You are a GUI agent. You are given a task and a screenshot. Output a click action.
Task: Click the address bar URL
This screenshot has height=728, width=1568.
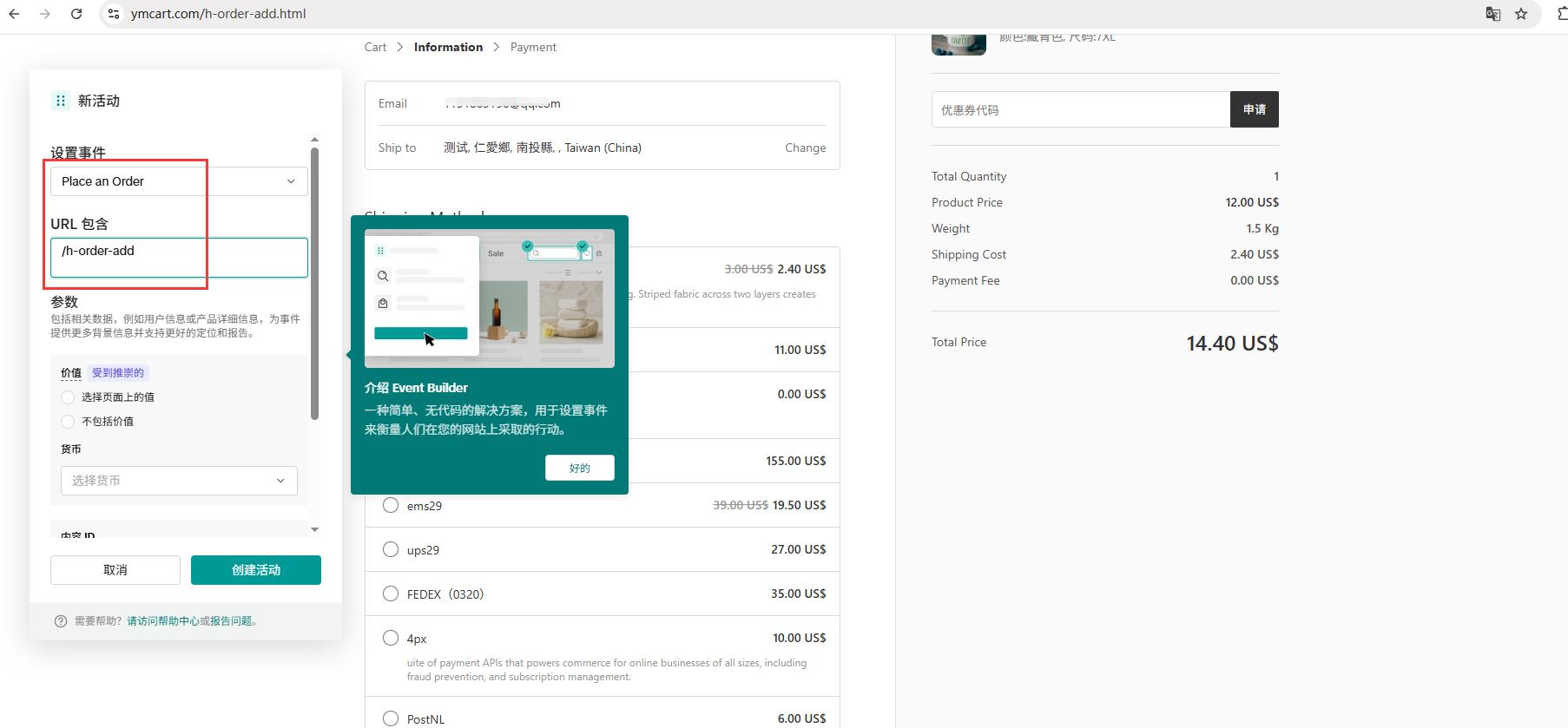pos(218,14)
